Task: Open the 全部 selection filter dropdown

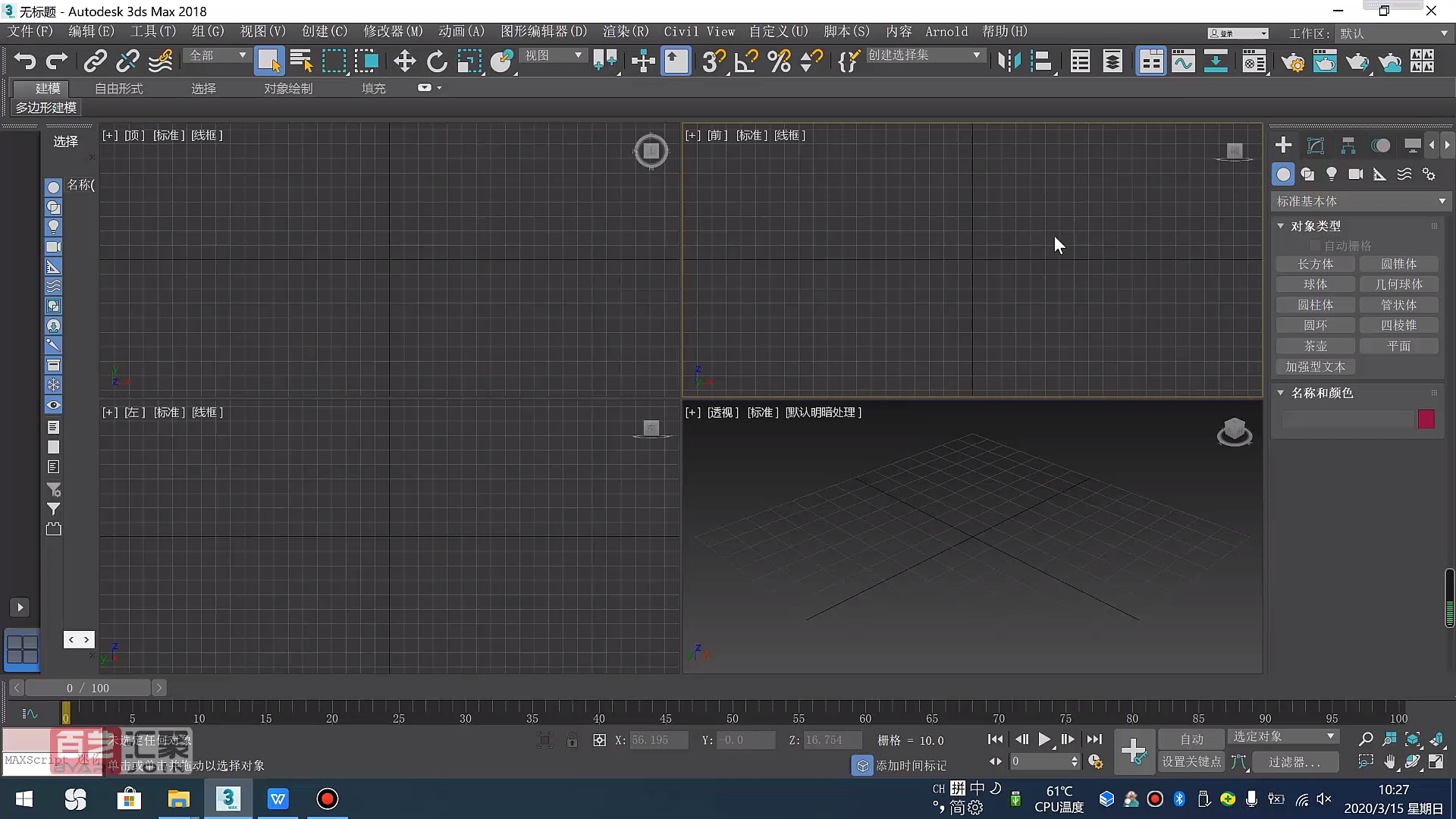Action: click(216, 55)
